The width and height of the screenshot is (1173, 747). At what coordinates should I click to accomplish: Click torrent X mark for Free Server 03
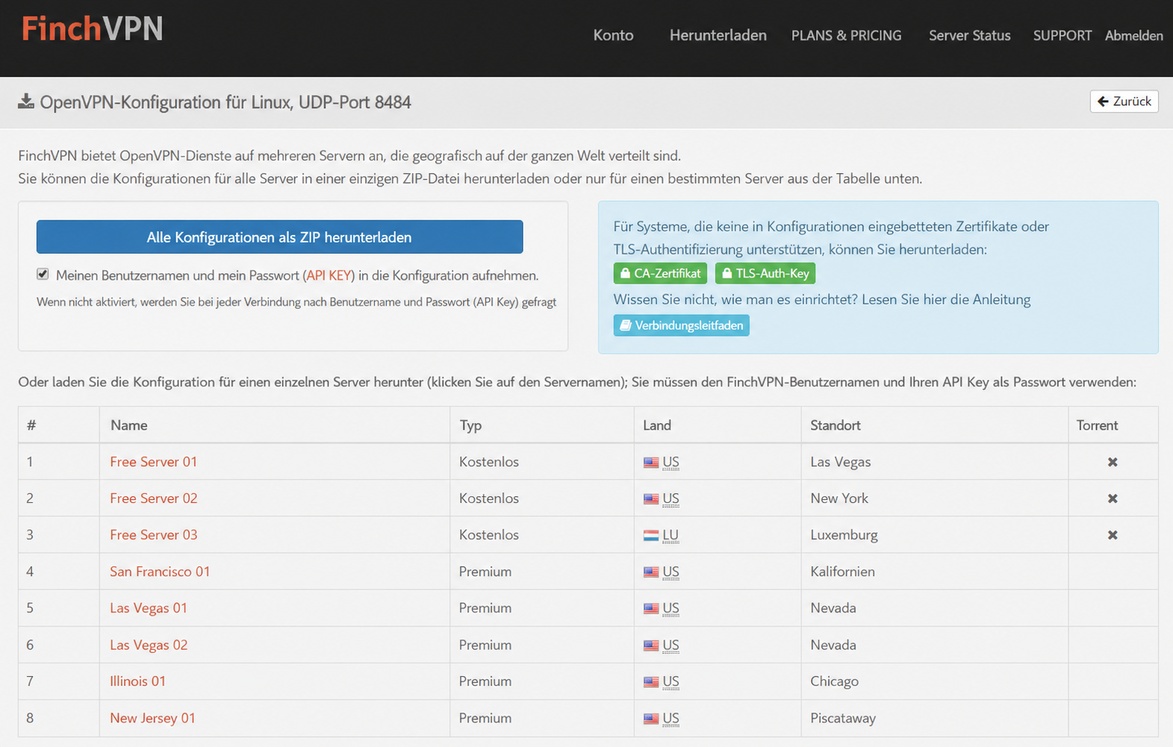(1112, 535)
